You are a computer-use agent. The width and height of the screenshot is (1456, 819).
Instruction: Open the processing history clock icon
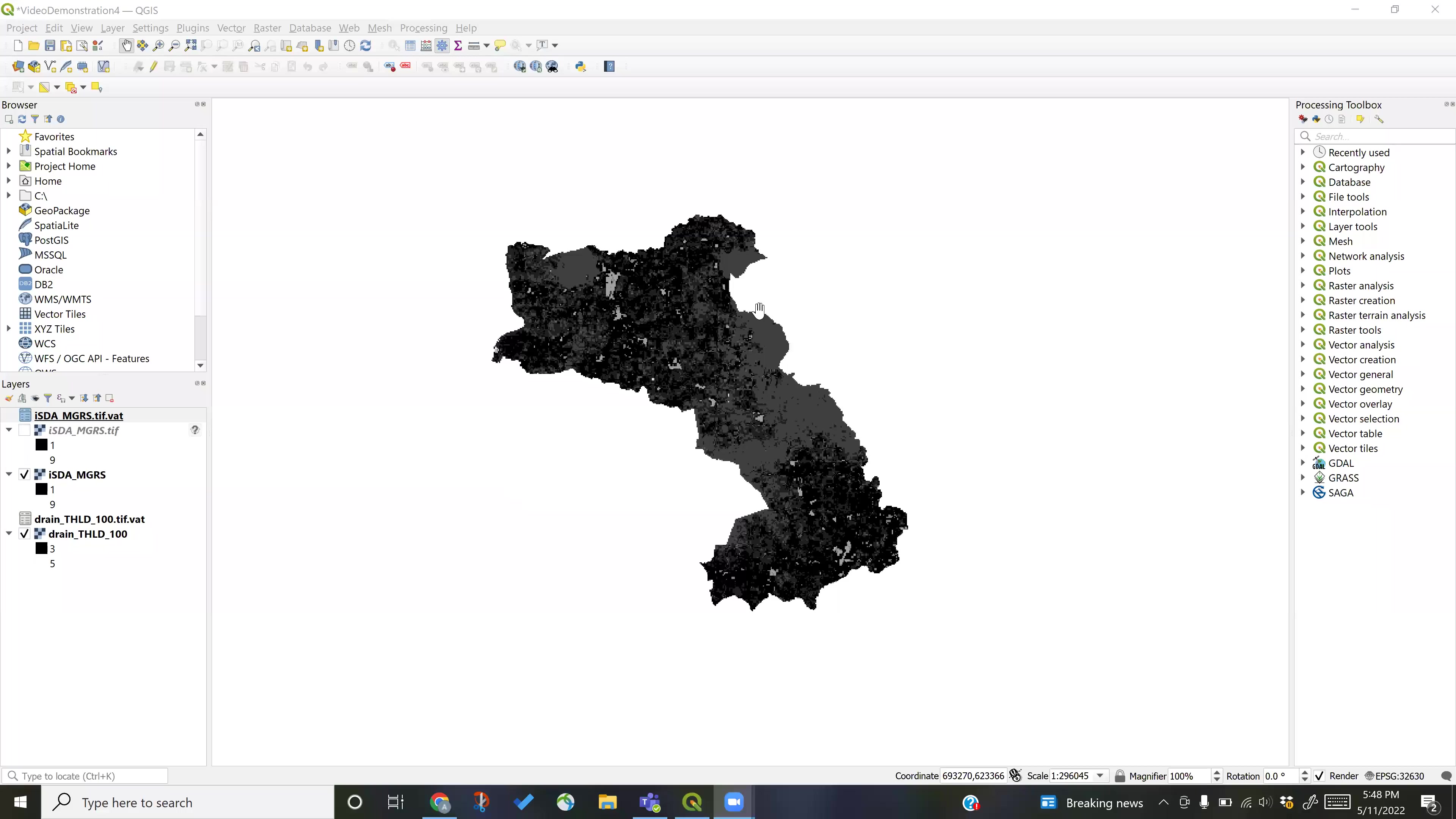pyautogui.click(x=1329, y=119)
